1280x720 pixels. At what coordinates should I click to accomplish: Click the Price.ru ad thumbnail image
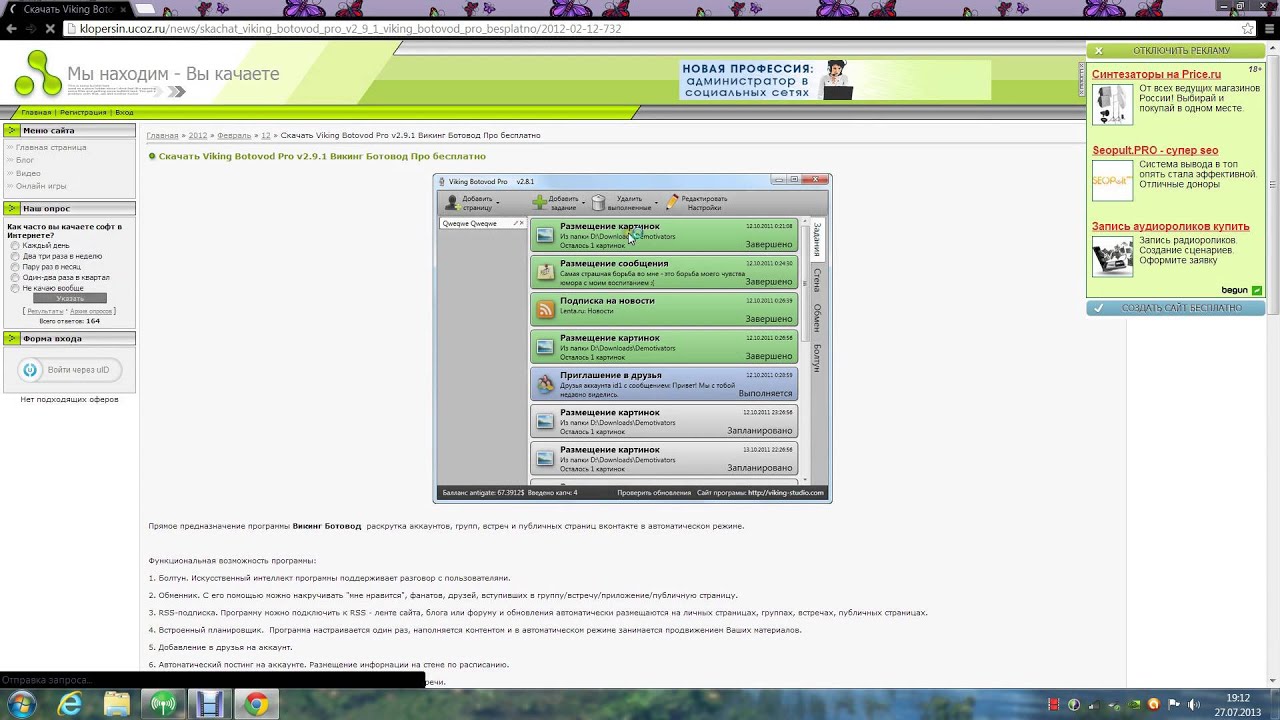1112,104
